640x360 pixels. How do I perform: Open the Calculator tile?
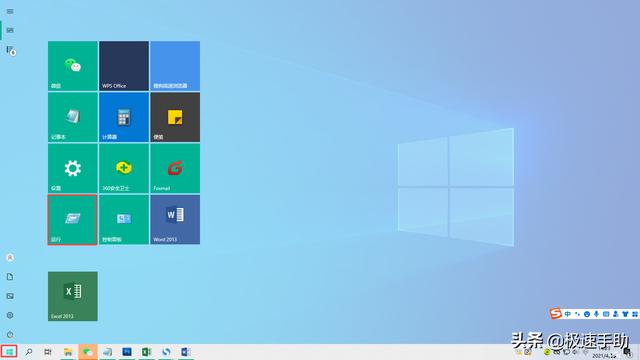click(x=124, y=117)
